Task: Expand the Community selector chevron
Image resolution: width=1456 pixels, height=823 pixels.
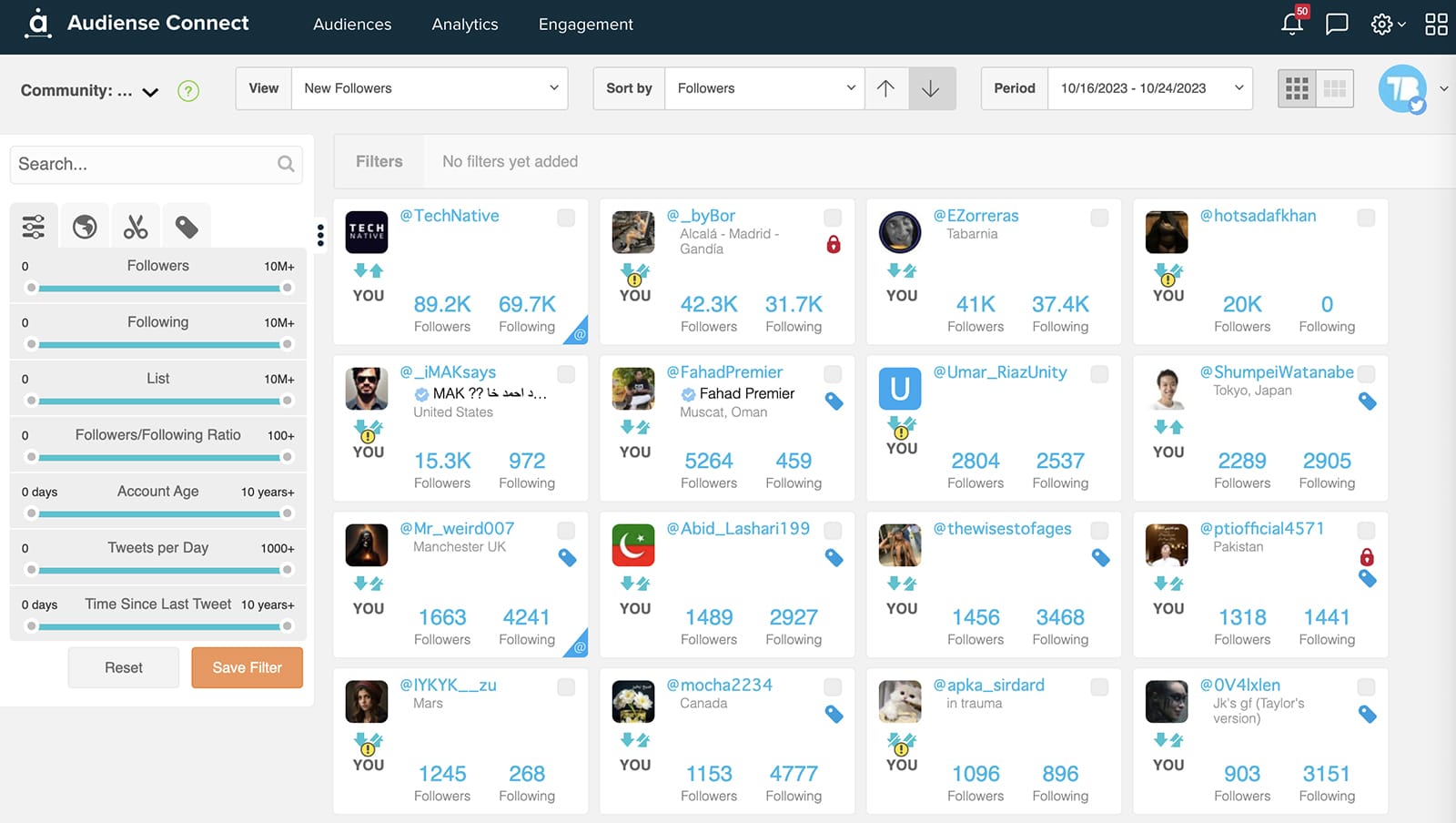Action: pyautogui.click(x=151, y=92)
